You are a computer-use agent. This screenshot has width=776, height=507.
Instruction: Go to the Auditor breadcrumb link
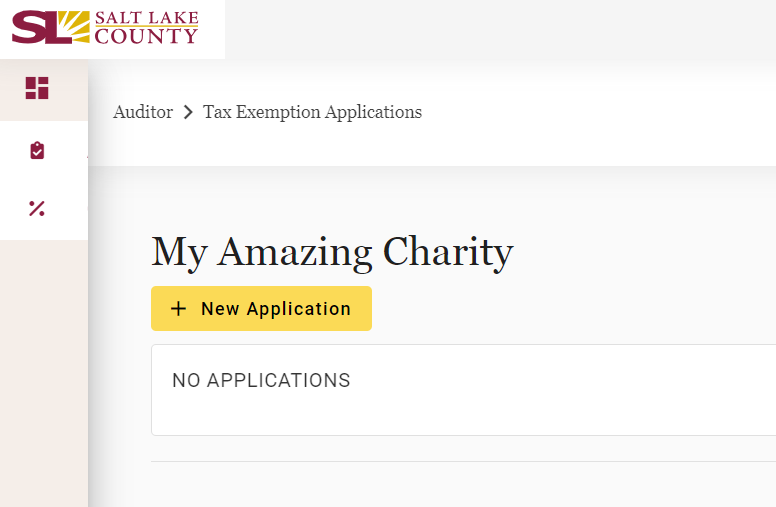[143, 112]
